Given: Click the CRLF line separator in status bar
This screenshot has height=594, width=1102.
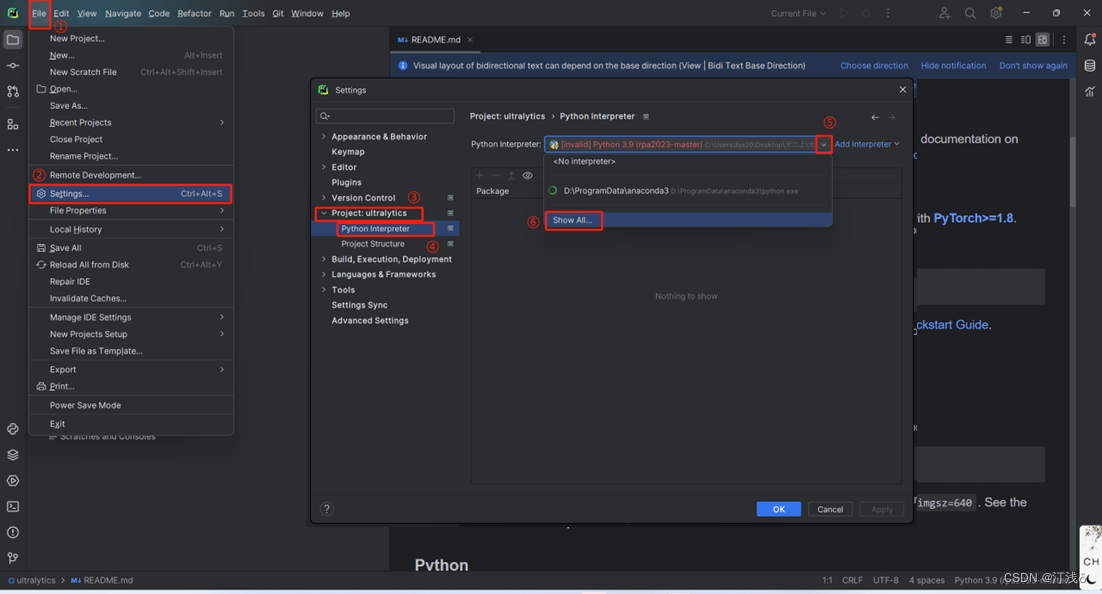Looking at the screenshot, I should [852, 580].
